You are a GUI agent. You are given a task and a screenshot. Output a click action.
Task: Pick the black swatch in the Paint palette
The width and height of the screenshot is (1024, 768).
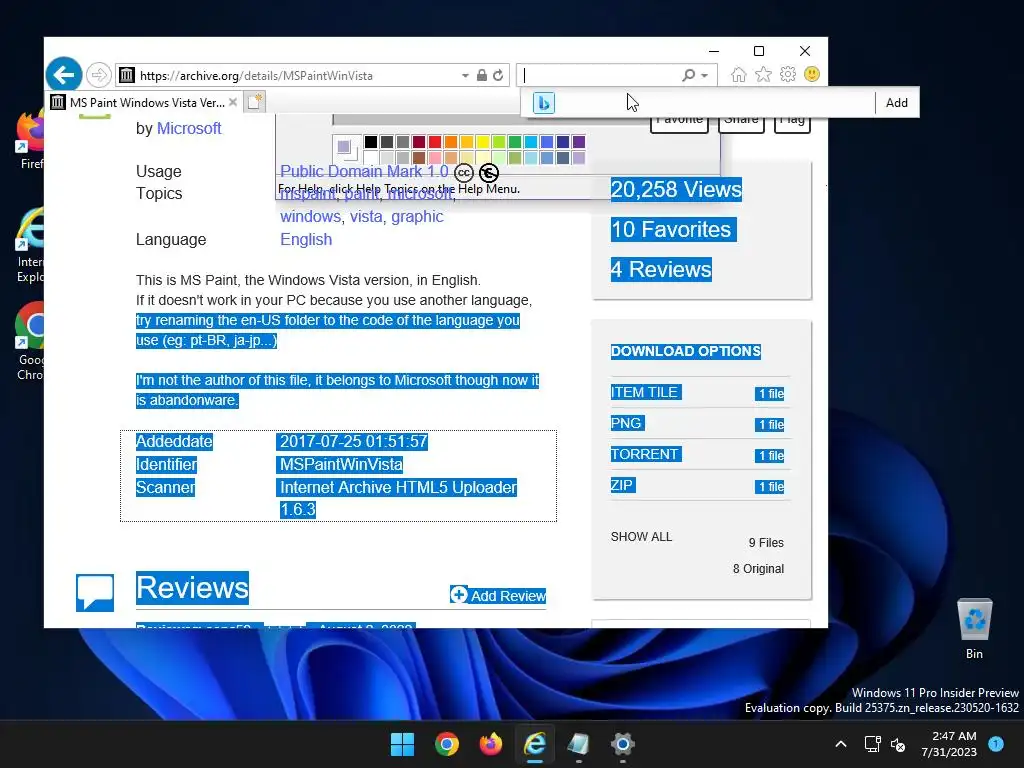(x=370, y=142)
